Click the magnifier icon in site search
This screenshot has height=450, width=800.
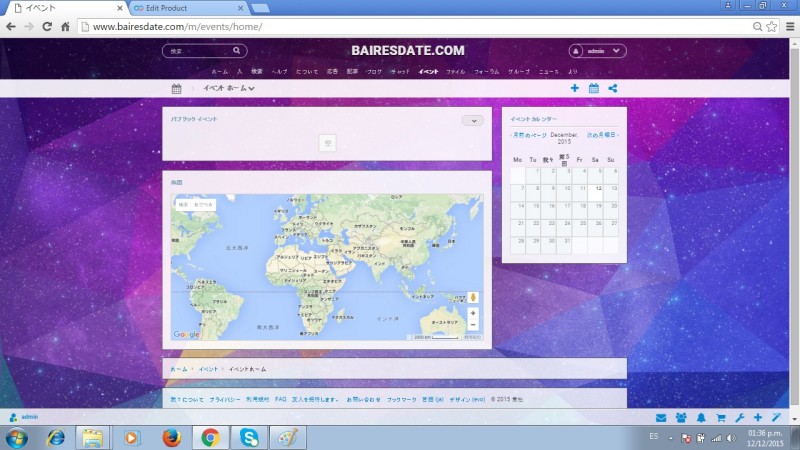point(236,51)
